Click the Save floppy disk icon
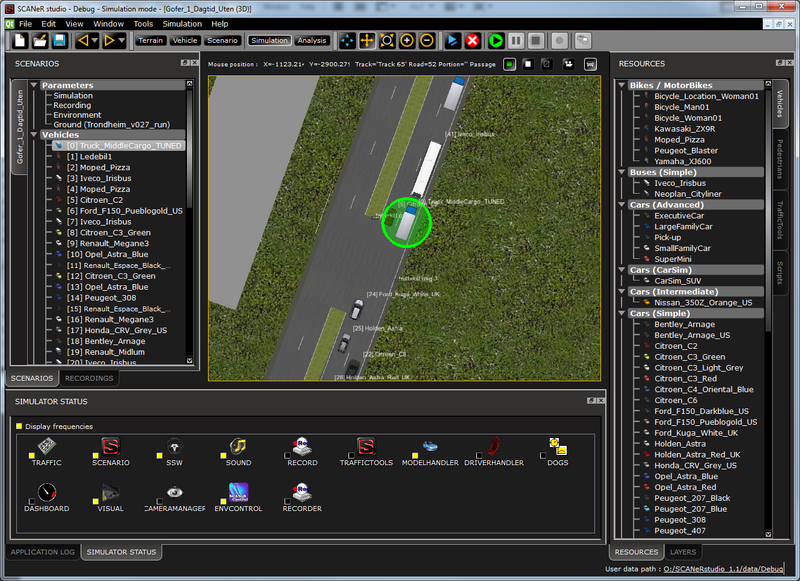The image size is (800, 581). [60, 41]
